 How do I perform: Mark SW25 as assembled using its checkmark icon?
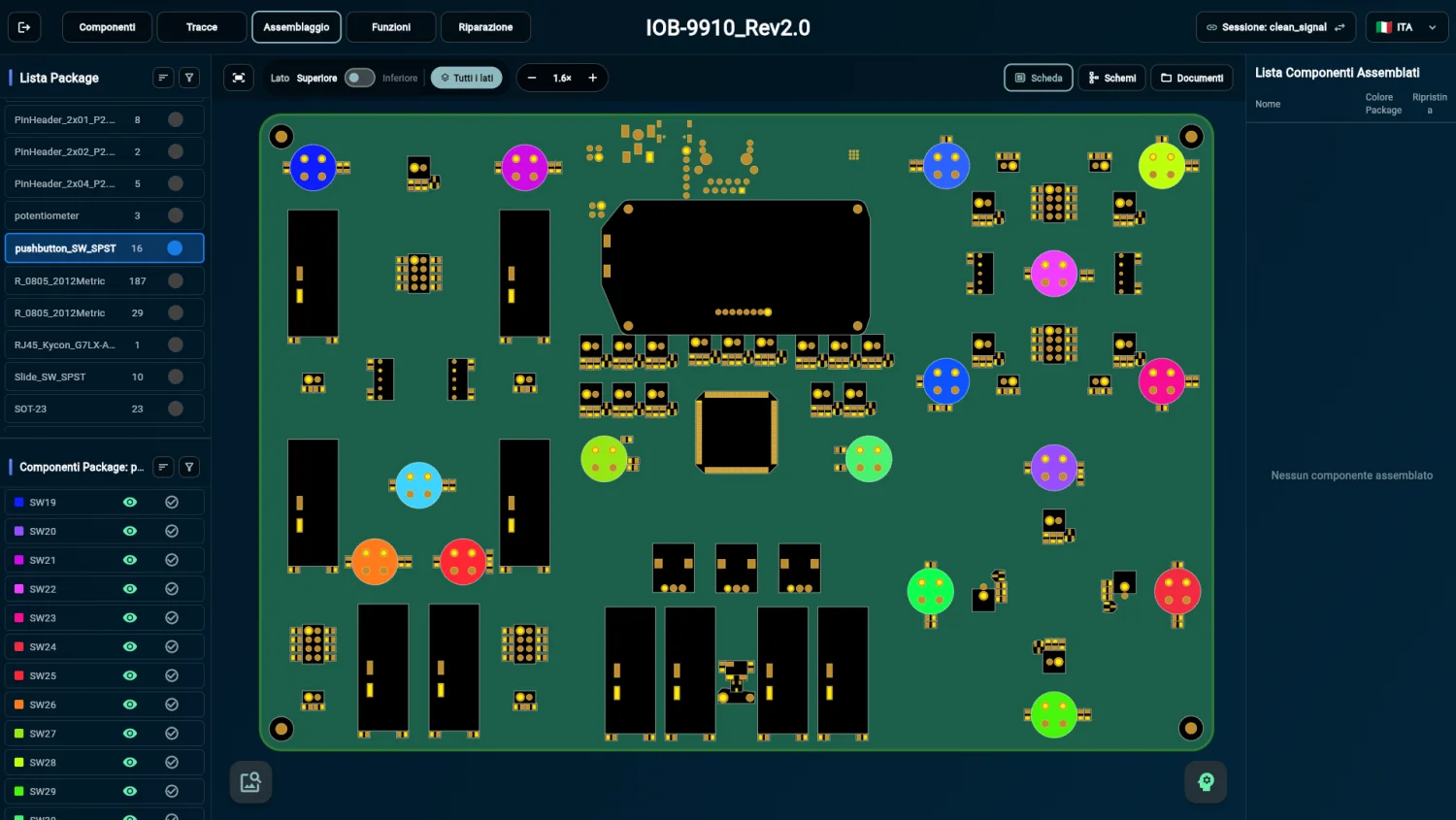click(172, 675)
